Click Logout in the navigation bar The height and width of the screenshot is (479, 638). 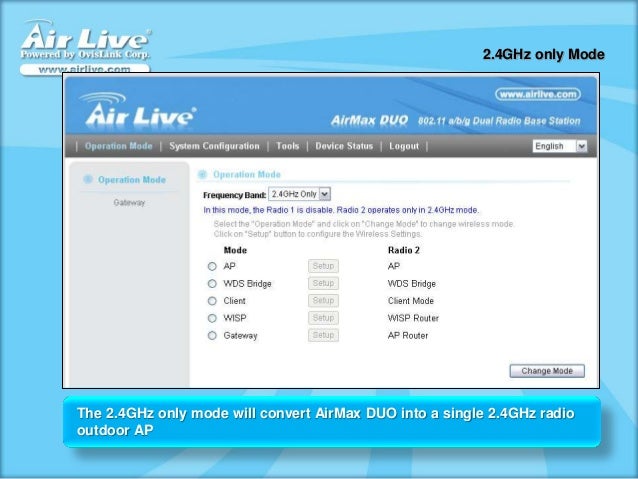click(404, 146)
